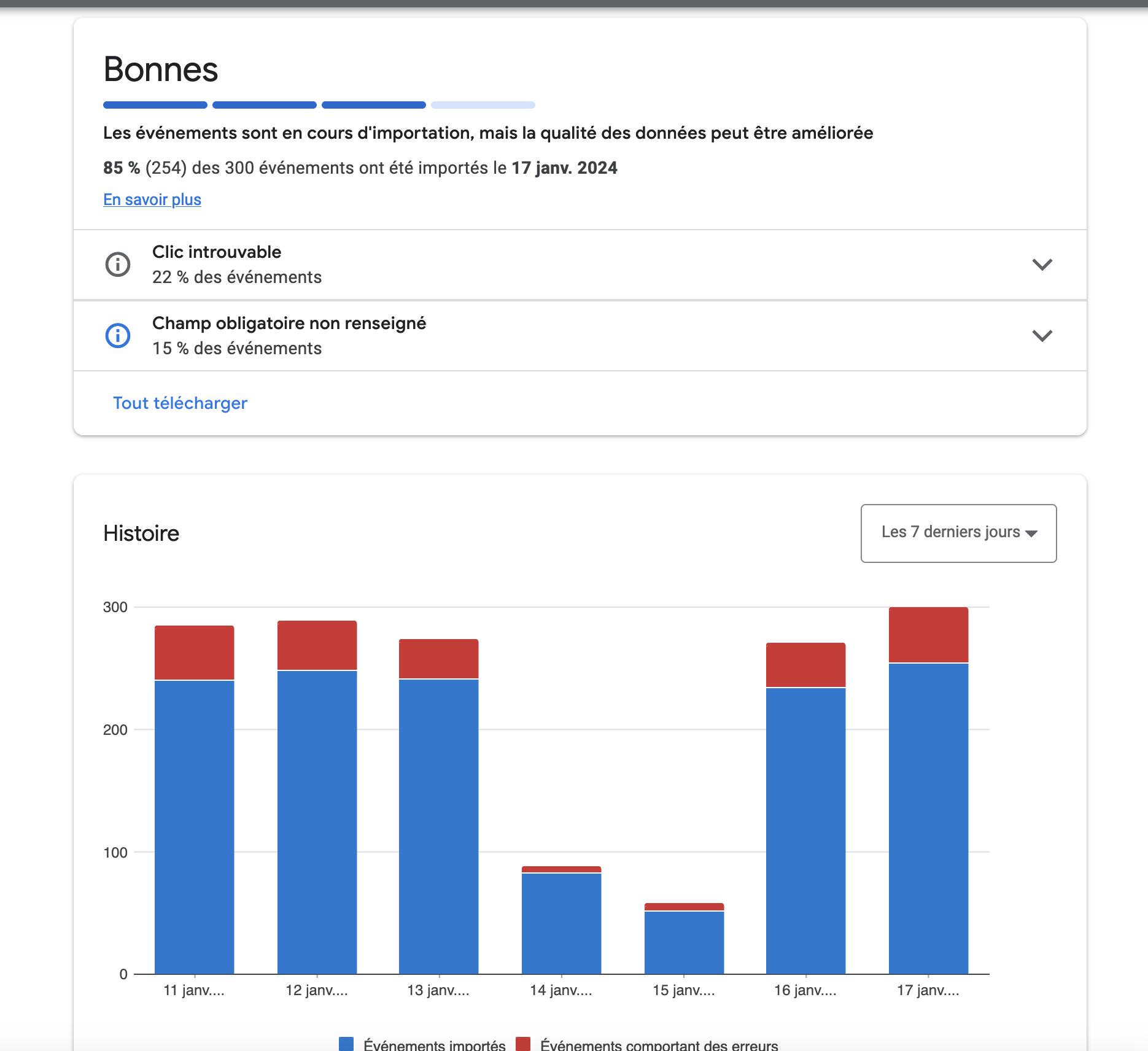
Task: Open the En savoir plus link
Action: [x=152, y=200]
